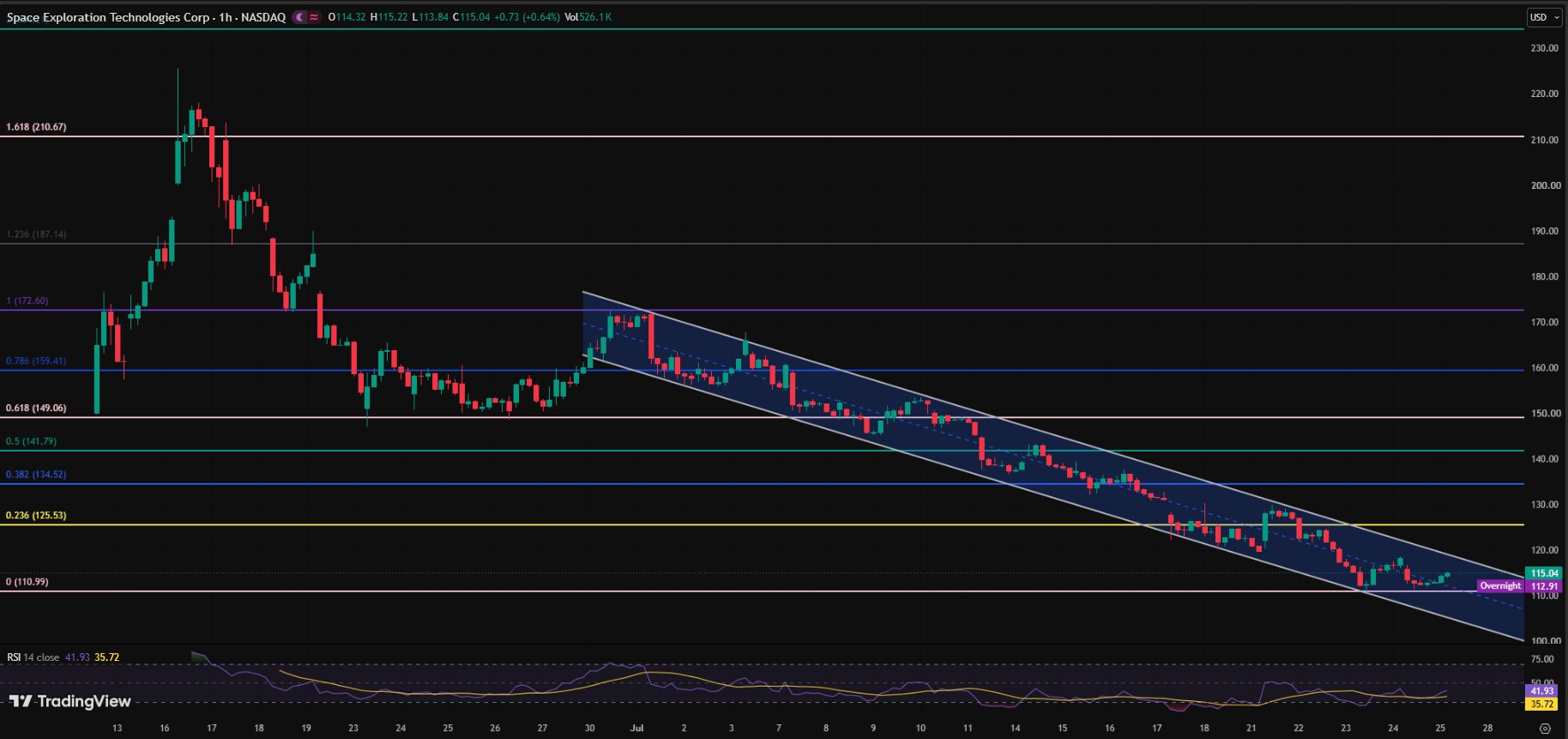Select the 0.5 (141.79) Fibonacci level label
The height and width of the screenshot is (739, 1568).
click(x=31, y=441)
